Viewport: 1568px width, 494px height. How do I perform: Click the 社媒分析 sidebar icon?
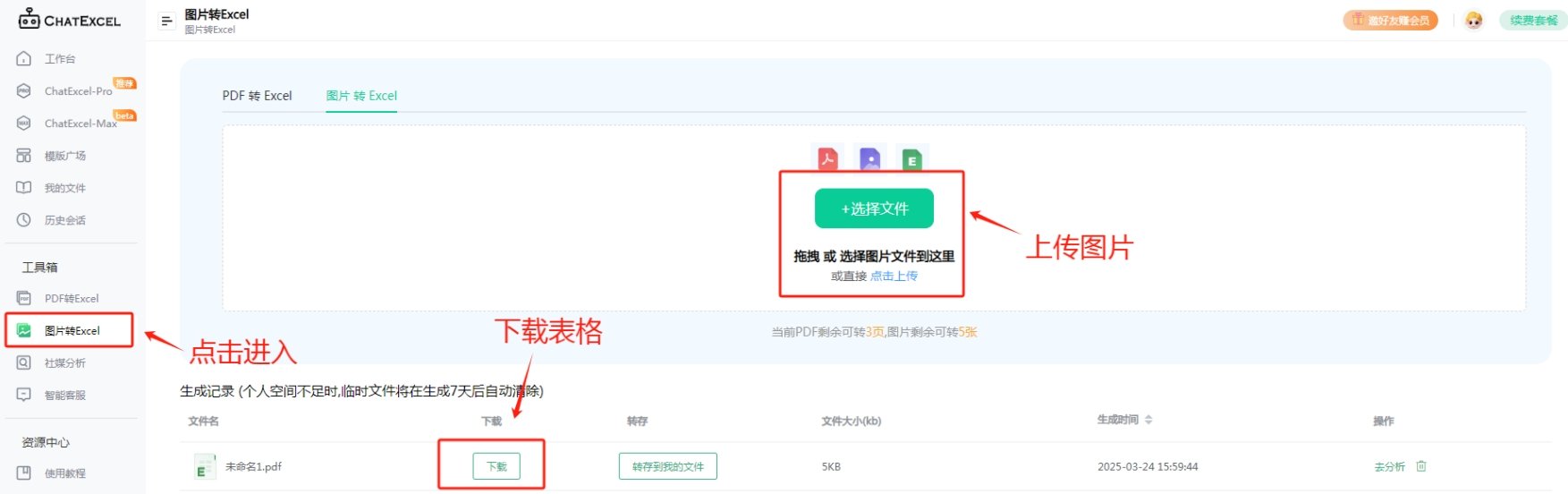point(24,363)
